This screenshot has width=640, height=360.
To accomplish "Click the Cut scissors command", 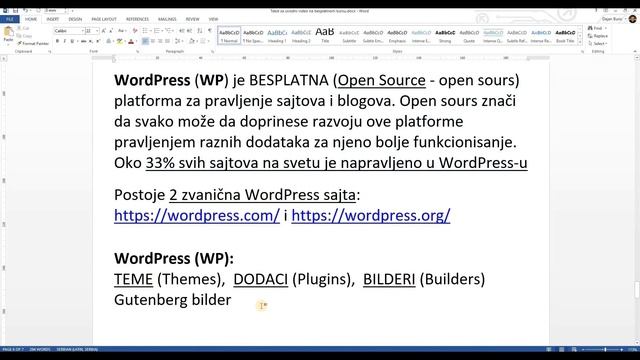I will pos(23,28).
